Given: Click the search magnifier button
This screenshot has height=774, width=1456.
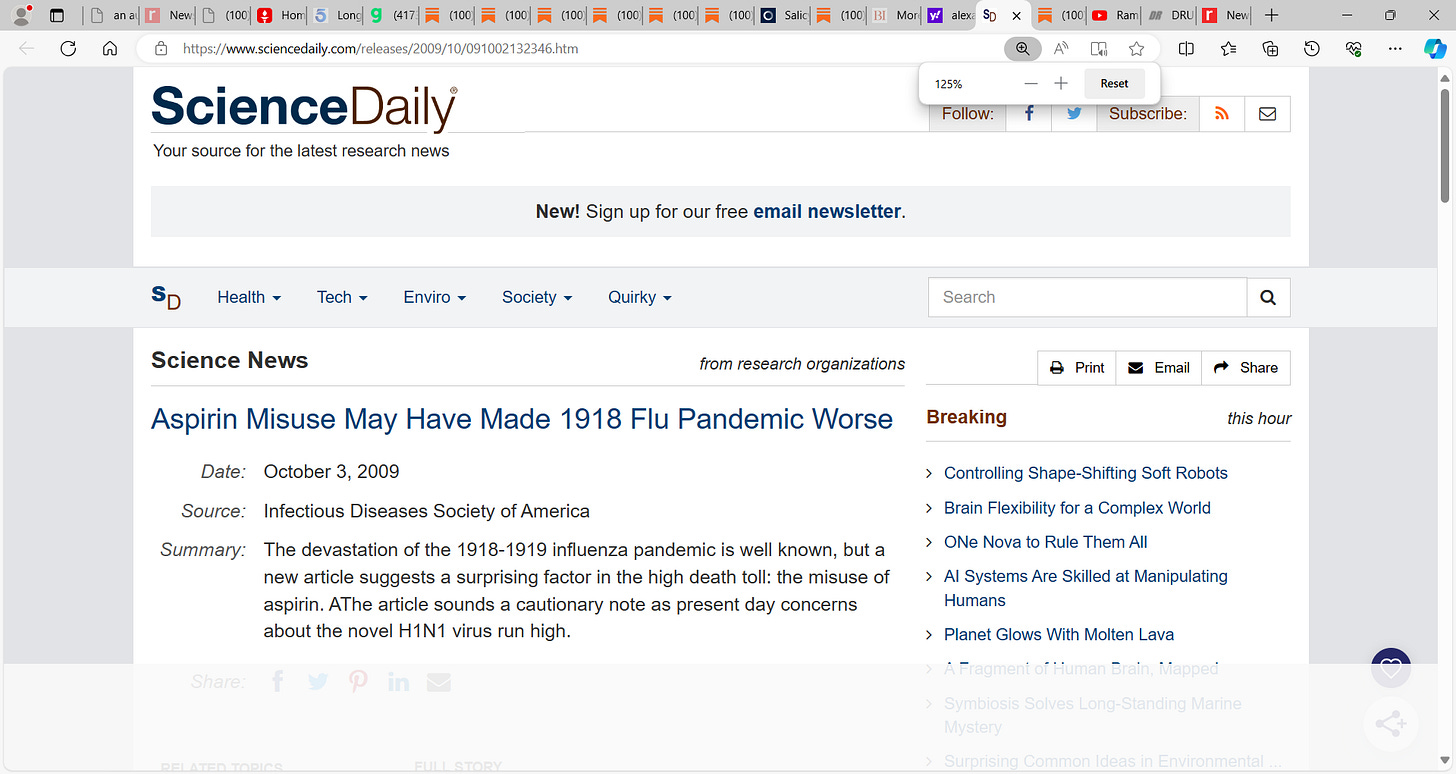Looking at the screenshot, I should pos(1268,297).
